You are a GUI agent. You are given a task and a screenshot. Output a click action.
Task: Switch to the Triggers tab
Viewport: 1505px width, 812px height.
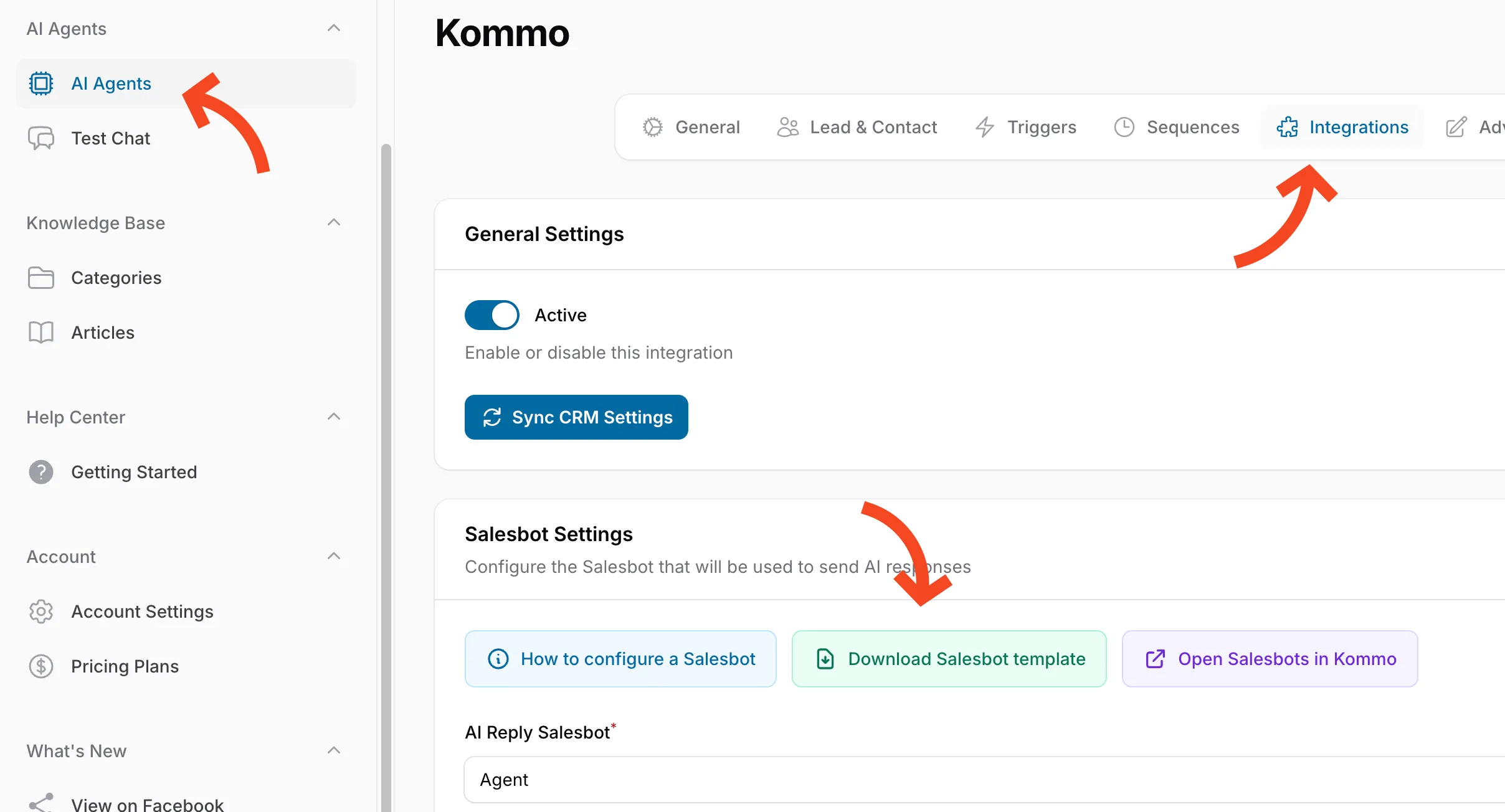tap(1026, 127)
